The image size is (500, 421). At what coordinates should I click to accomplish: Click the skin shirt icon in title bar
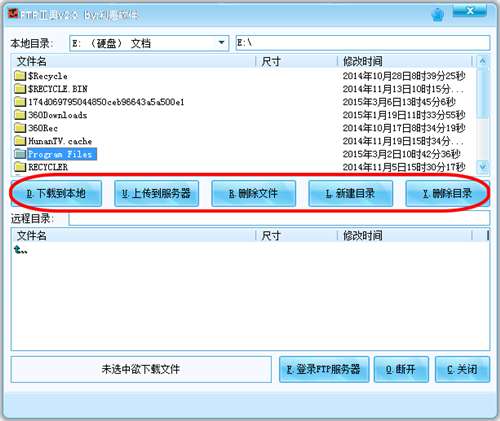(437, 15)
